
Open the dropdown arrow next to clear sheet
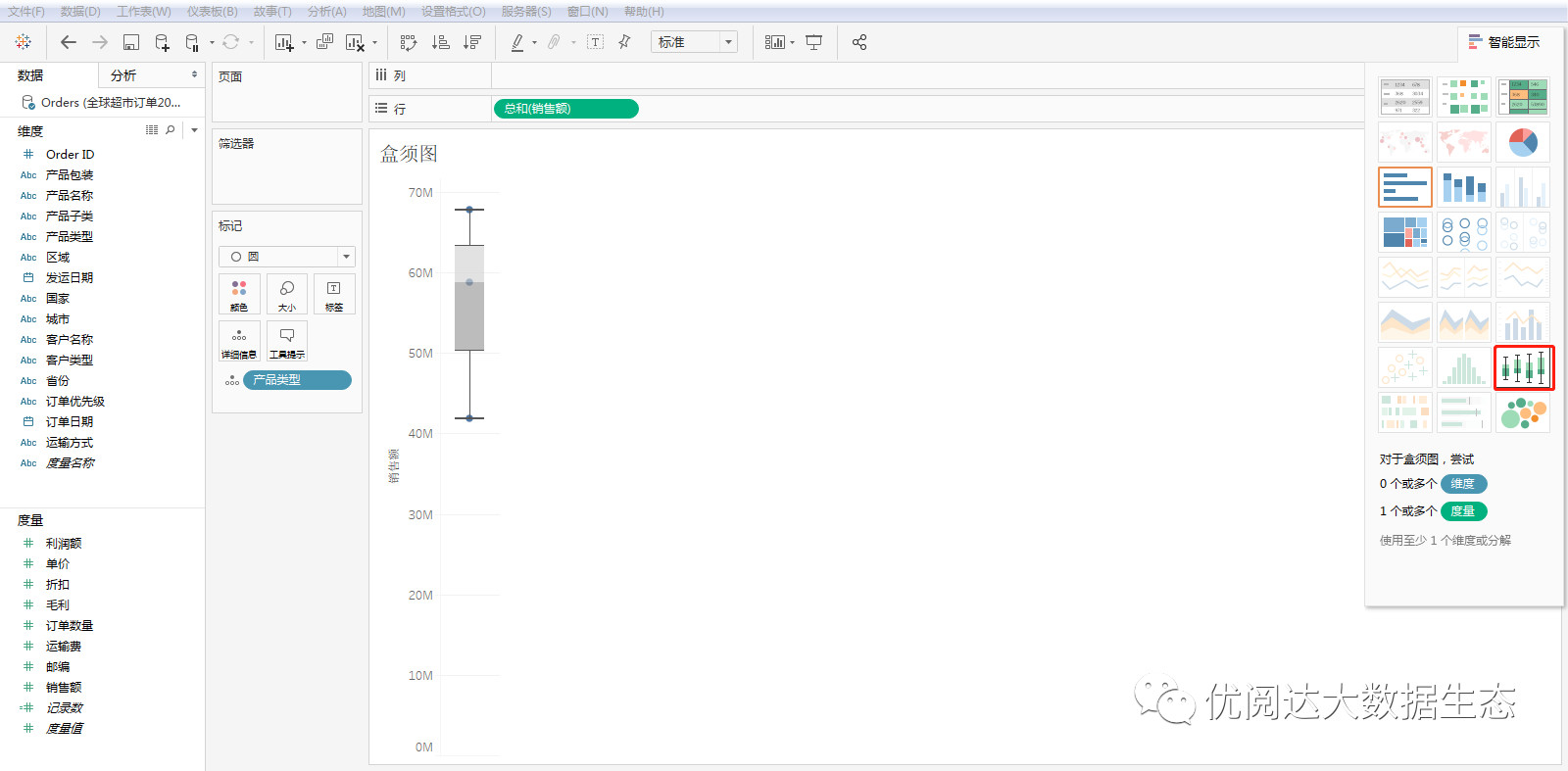[374, 42]
